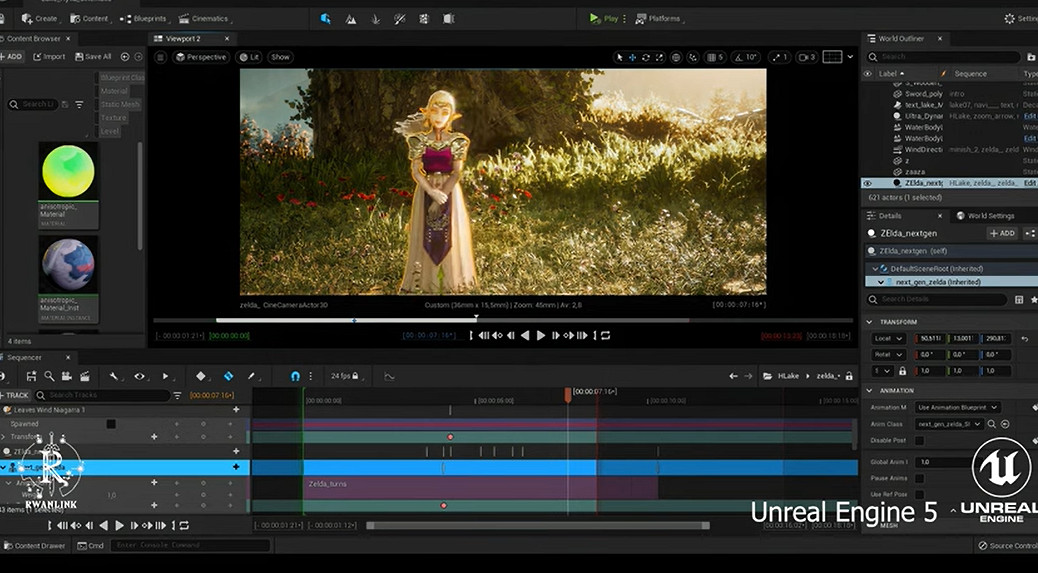Toggle the Spawned checkbox in Sequencer track
Screen dimensions: 1038x573
[x=111, y=424]
